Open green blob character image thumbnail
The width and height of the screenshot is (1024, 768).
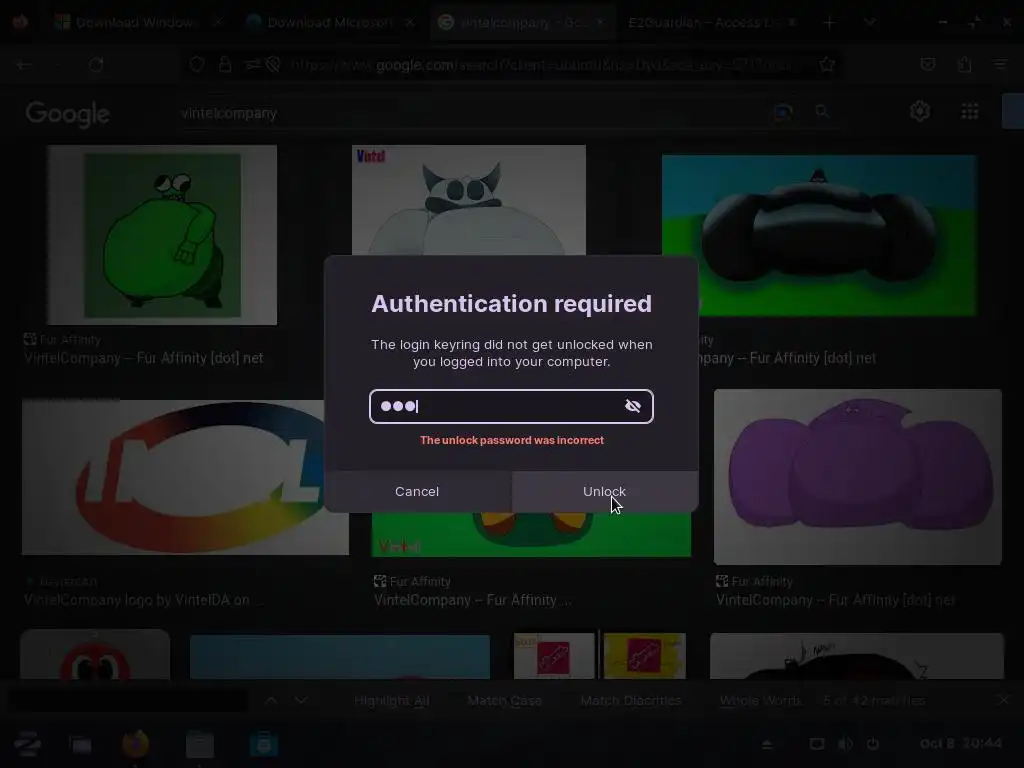162,235
